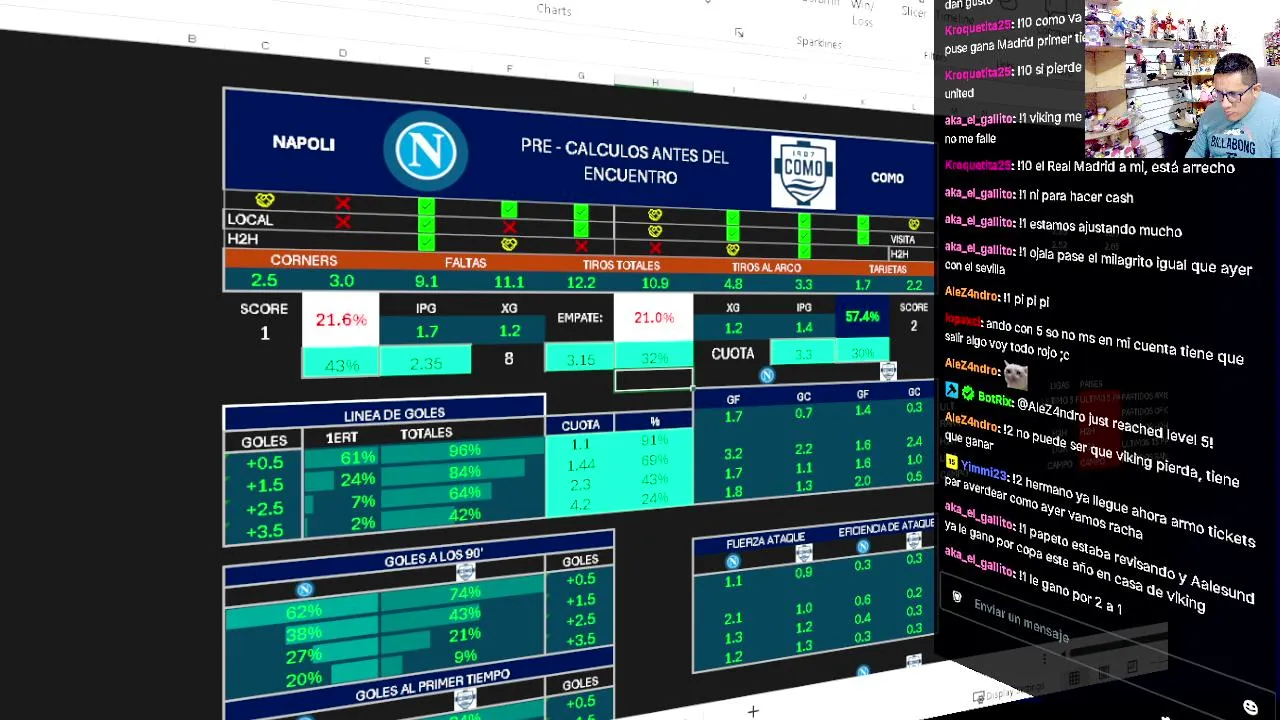
Task: Click the LINEA DE GOLES table title
Action: pos(394,414)
